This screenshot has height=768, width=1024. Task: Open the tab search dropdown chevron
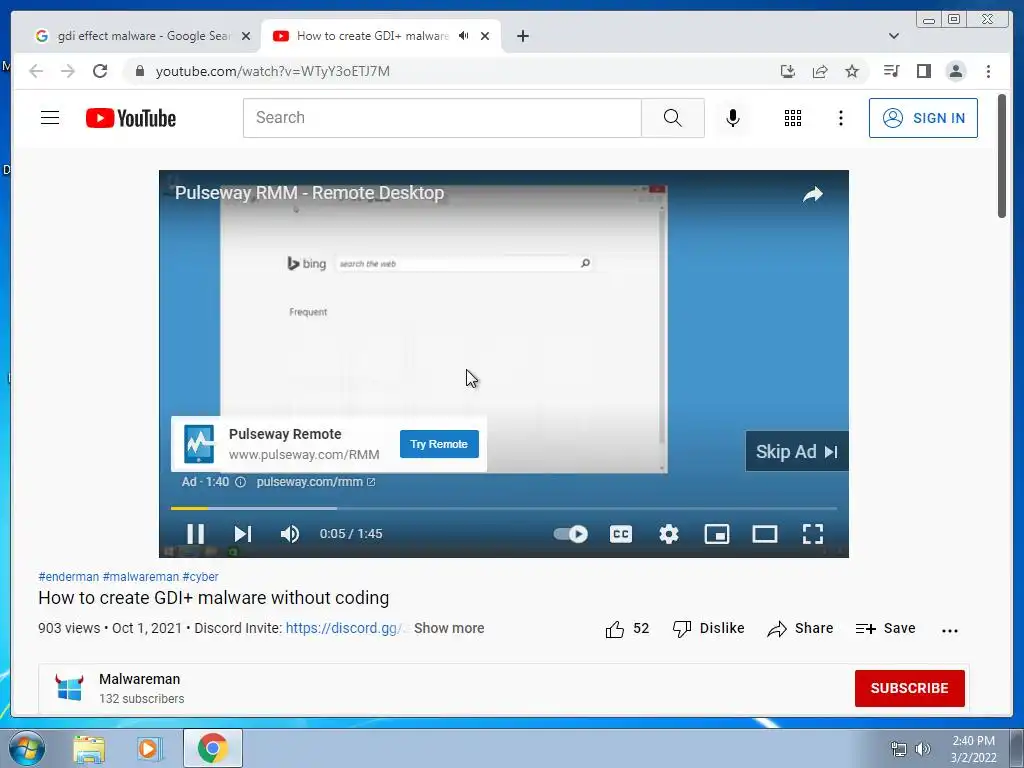893,36
